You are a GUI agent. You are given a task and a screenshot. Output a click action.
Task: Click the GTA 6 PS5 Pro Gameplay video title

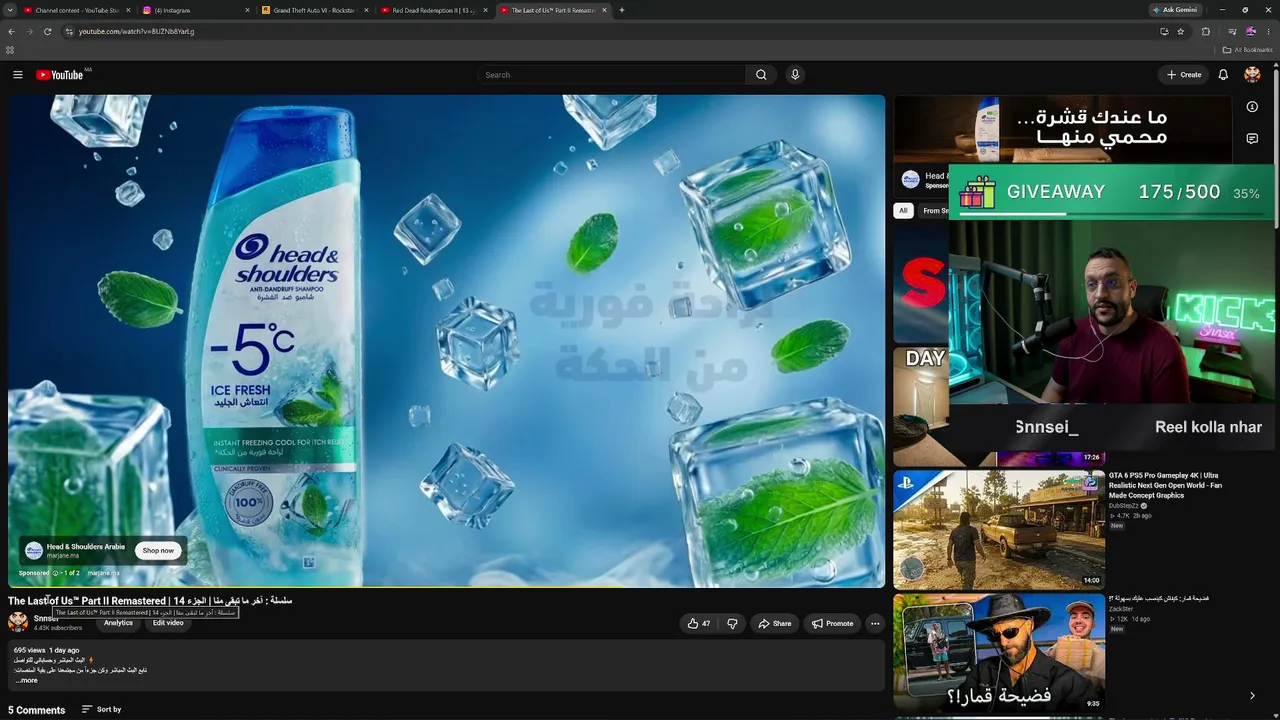[x=1165, y=485]
